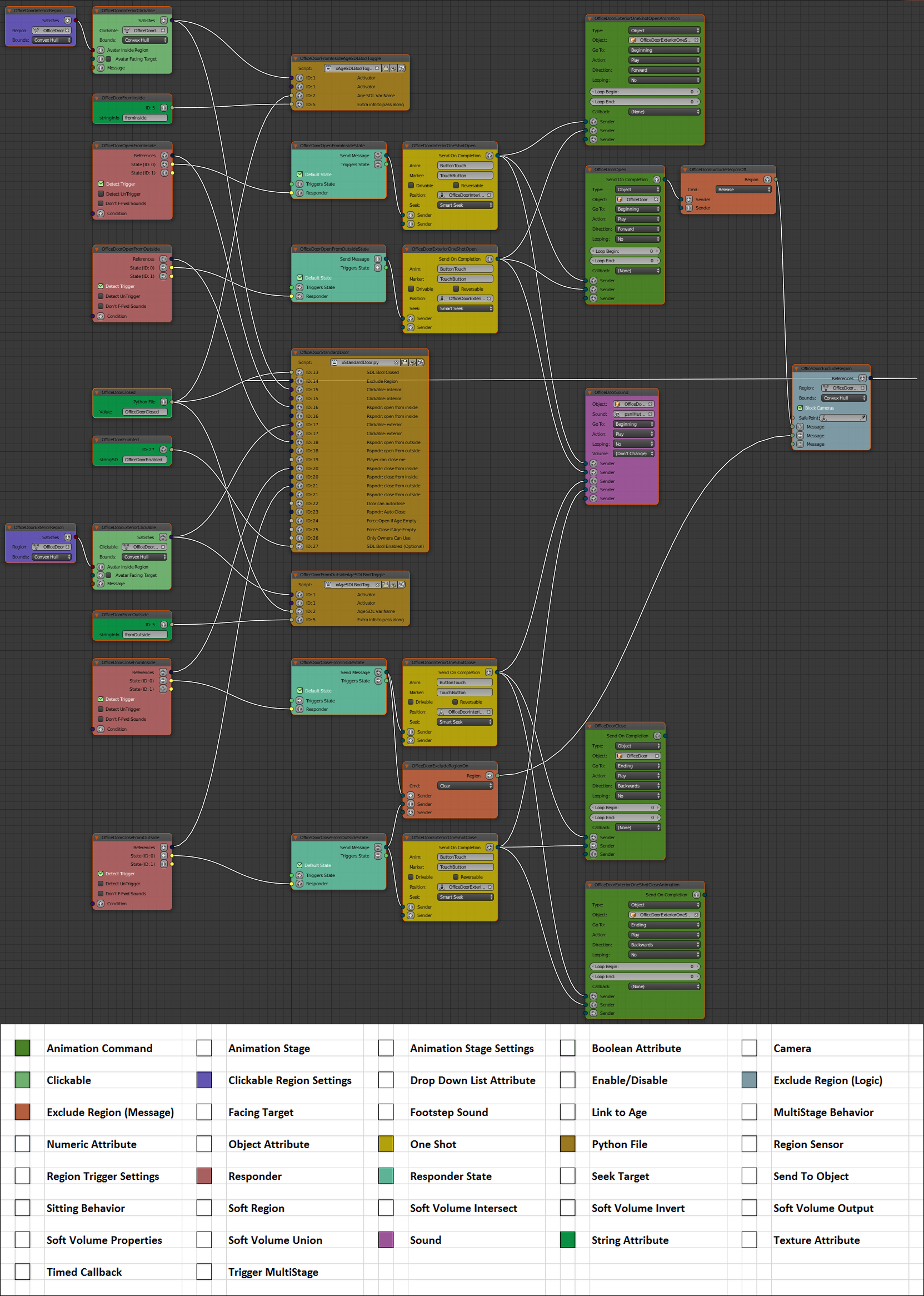Edit stringInfo fromInside field in OfficeDoorFromInside
The image size is (924, 1296).
[145, 118]
